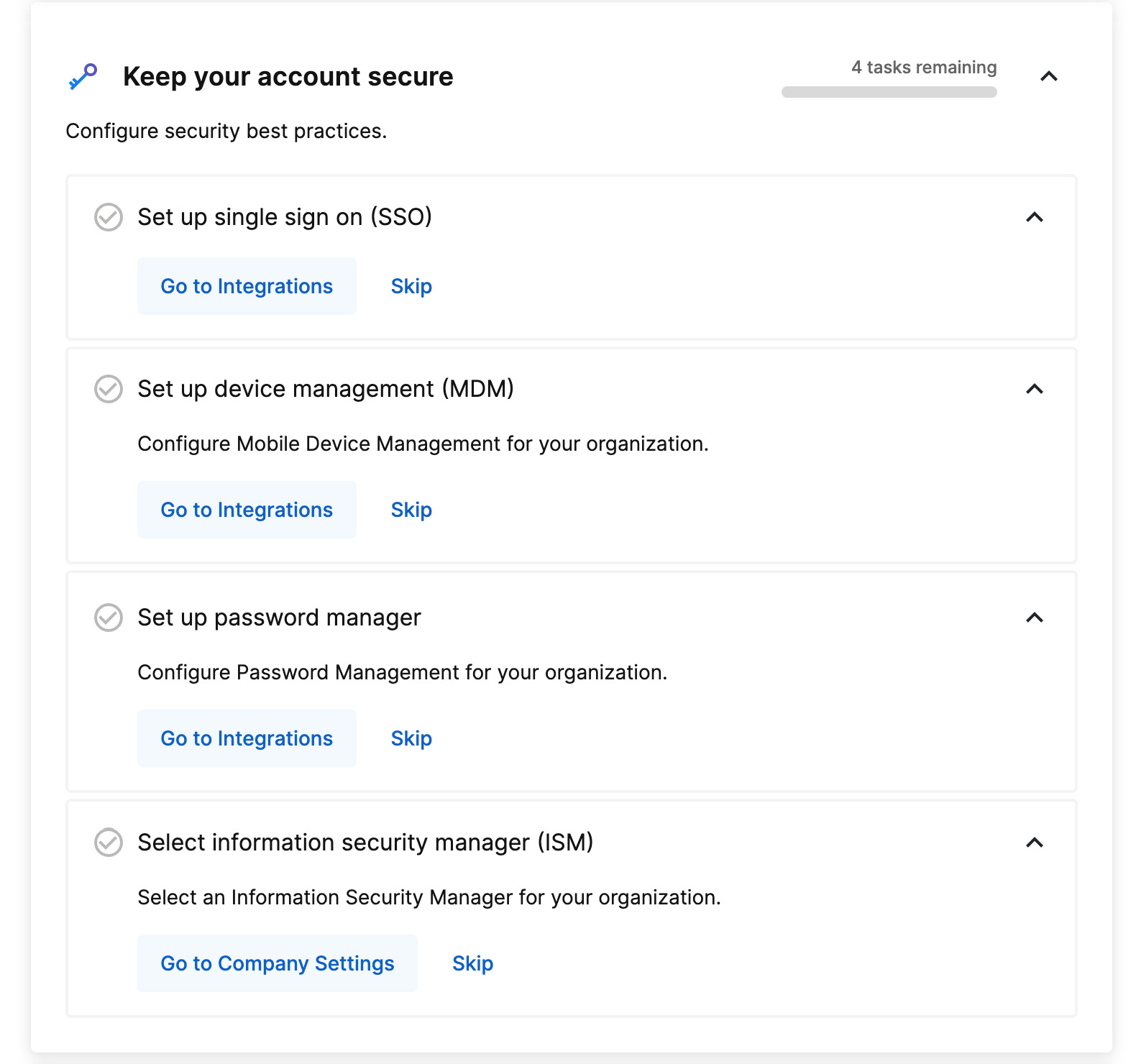The height and width of the screenshot is (1064, 1136).
Task: Collapse the Set up single sign on task
Action: coord(1035,217)
